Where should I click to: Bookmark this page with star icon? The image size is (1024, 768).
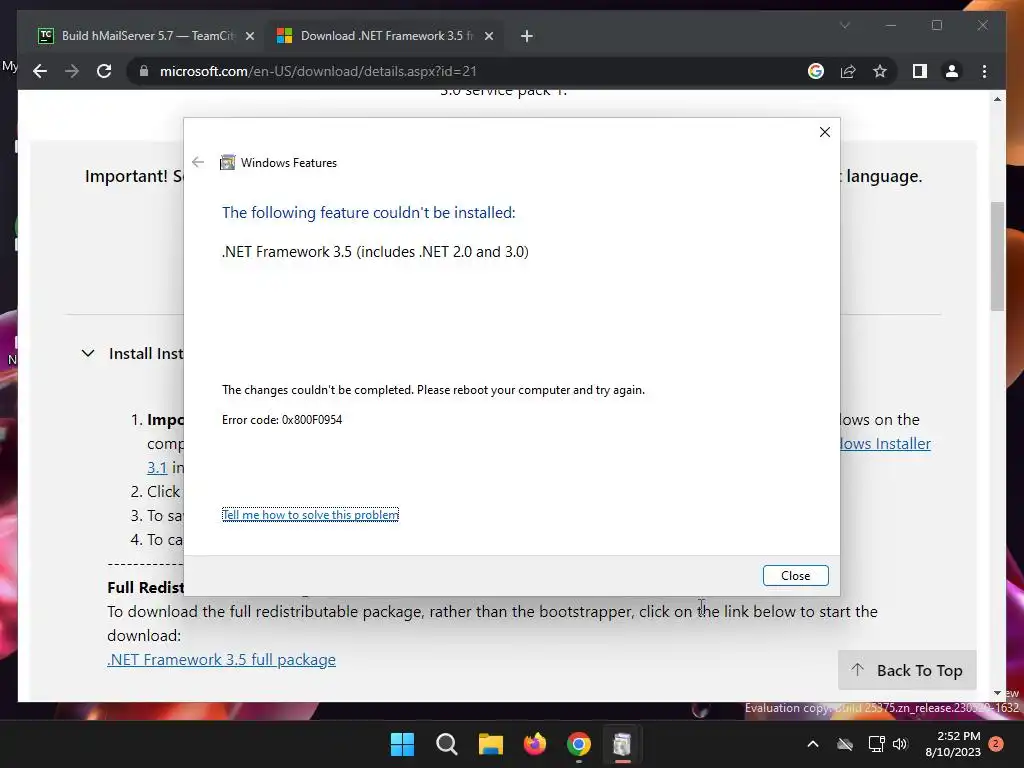[x=880, y=71]
